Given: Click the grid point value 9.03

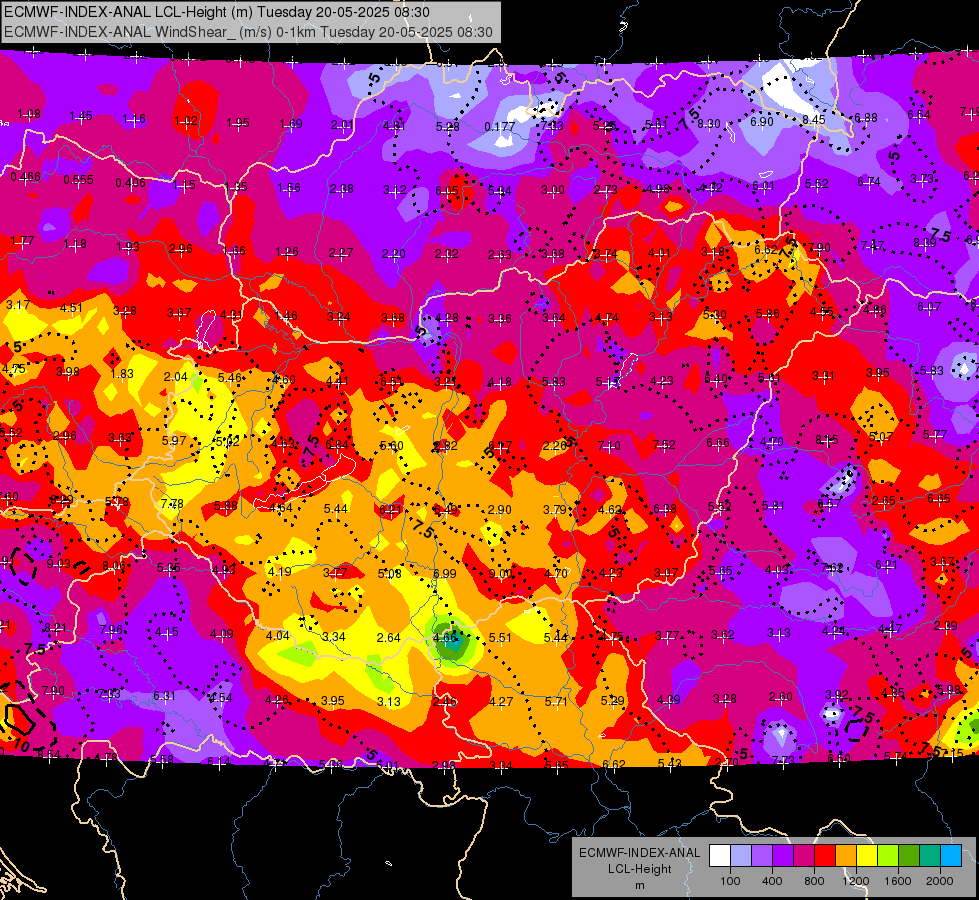Looking at the screenshot, I should tap(59, 564).
